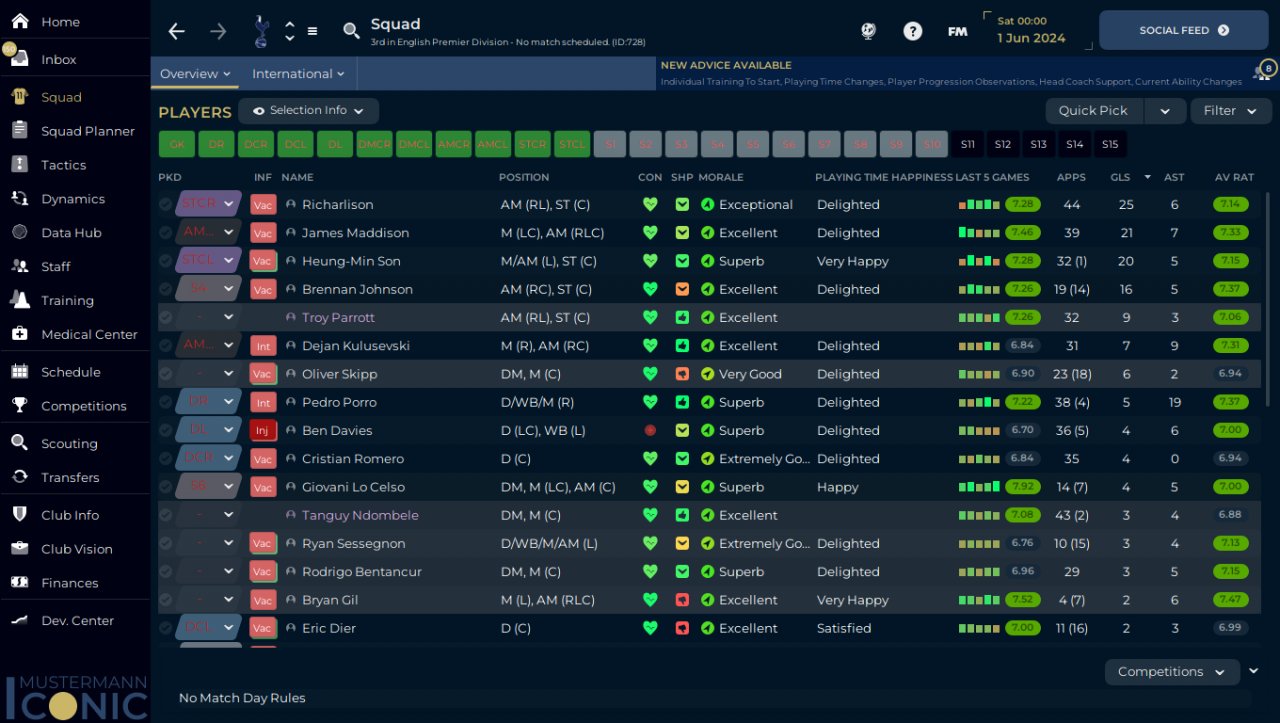The height and width of the screenshot is (723, 1280).
Task: Open the help question mark icon
Action: point(912,31)
